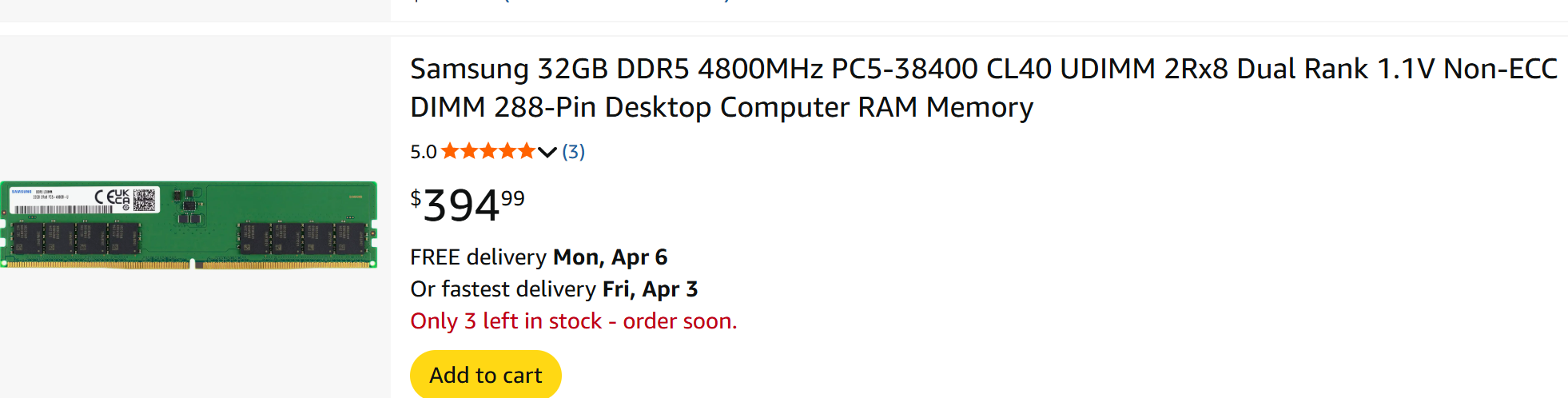Click the barcode on the RAM label
1568x398 pixels.
(x=62, y=209)
